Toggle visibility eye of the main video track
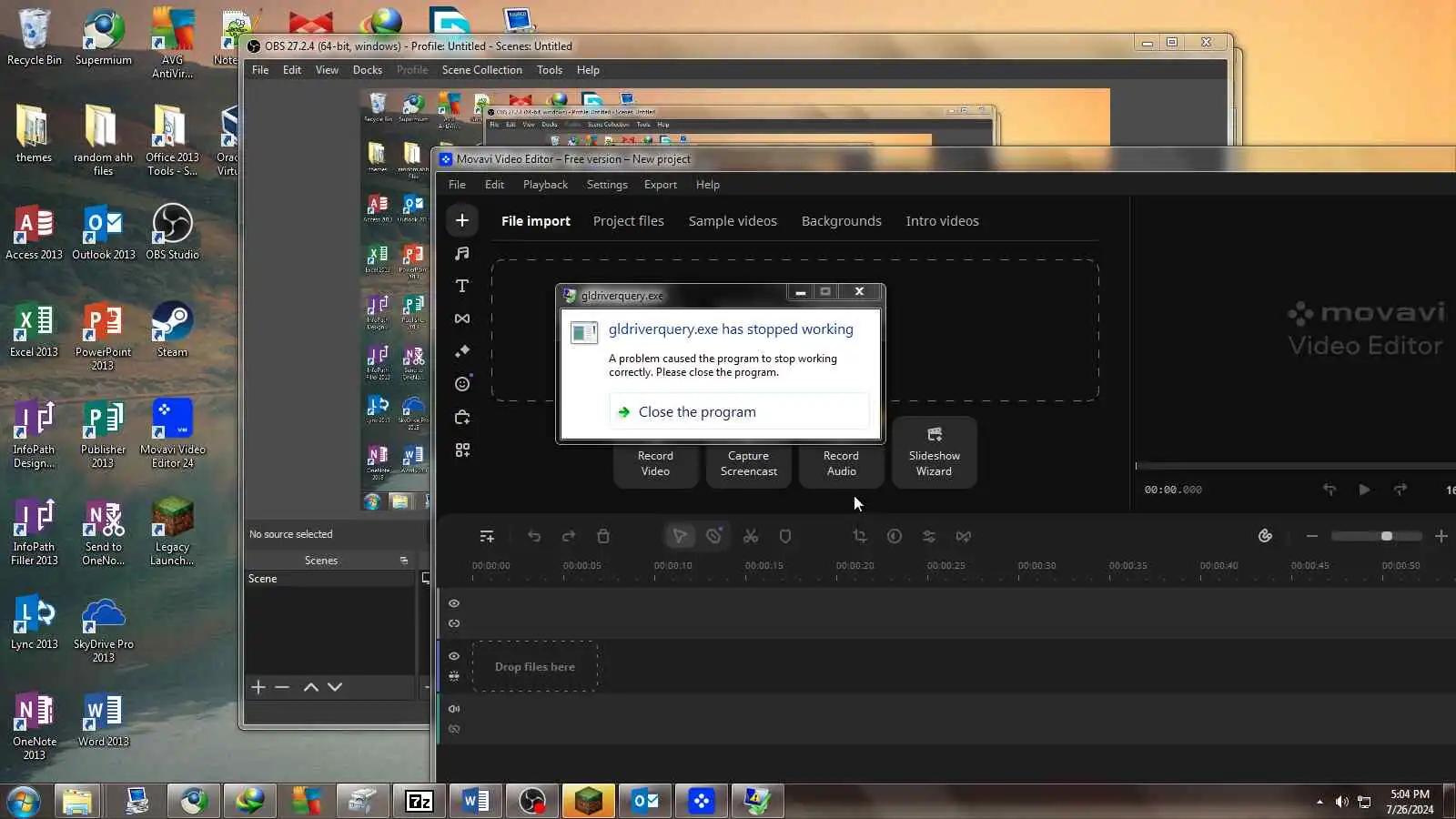Image resolution: width=1456 pixels, height=819 pixels. coord(454,656)
